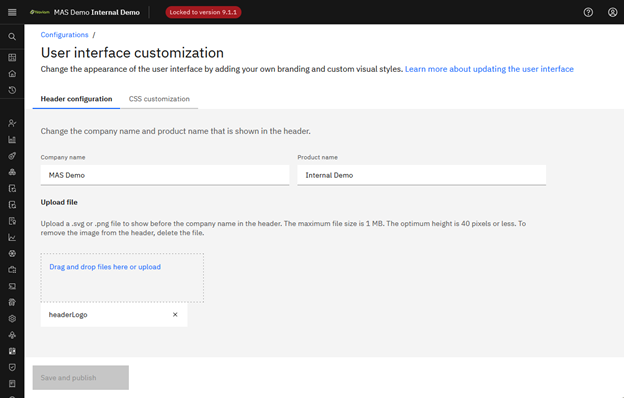
Task: Open the history clock sidebar icon
Action: [12, 90]
